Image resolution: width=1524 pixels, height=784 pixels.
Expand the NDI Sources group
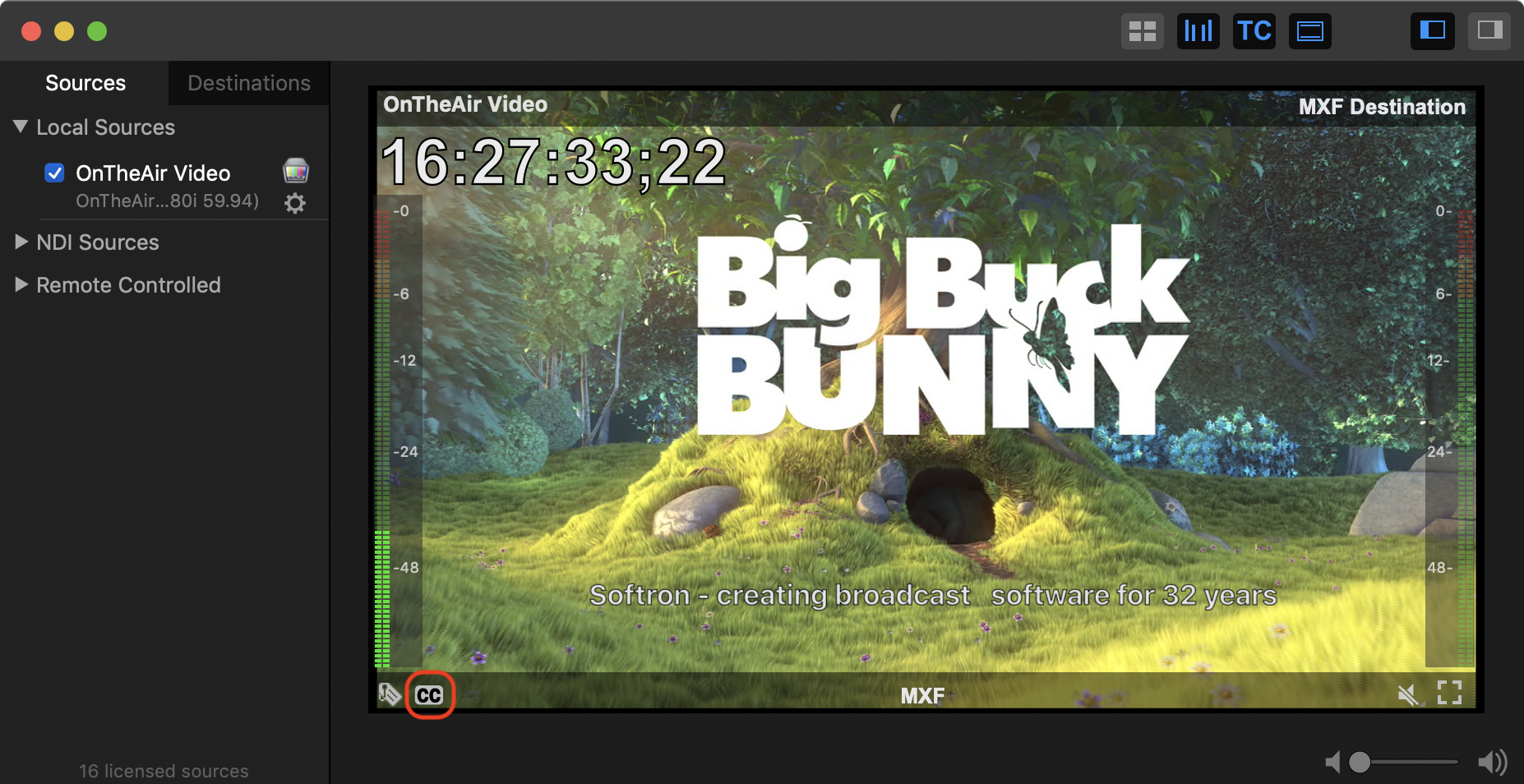pyautogui.click(x=21, y=242)
